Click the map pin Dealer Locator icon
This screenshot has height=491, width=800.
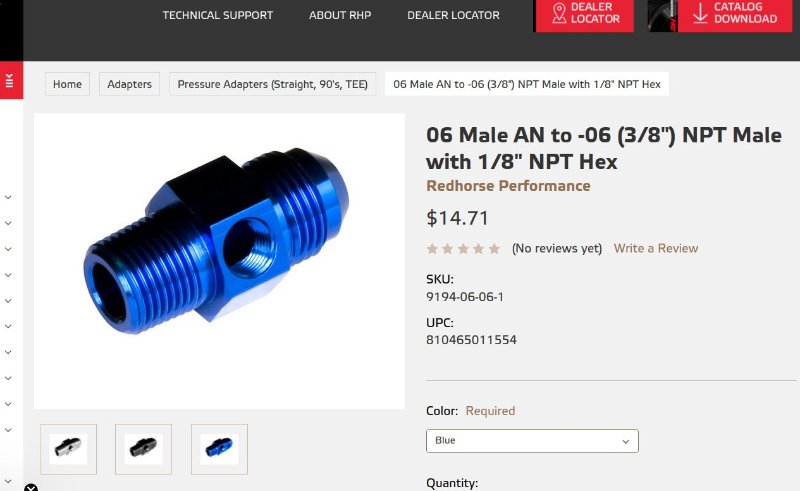559,13
